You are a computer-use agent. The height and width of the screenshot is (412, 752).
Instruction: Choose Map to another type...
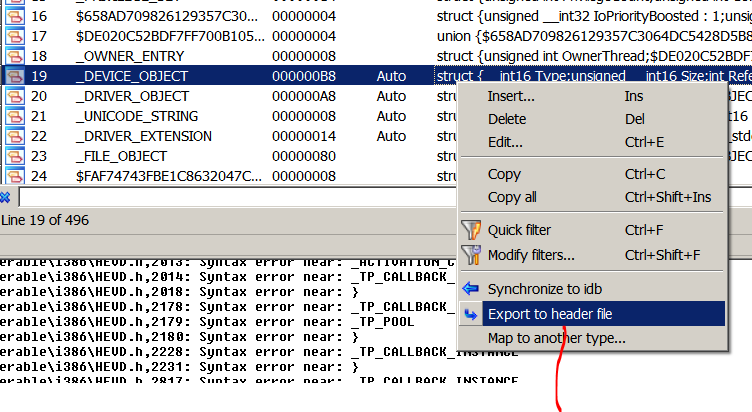click(x=556, y=338)
